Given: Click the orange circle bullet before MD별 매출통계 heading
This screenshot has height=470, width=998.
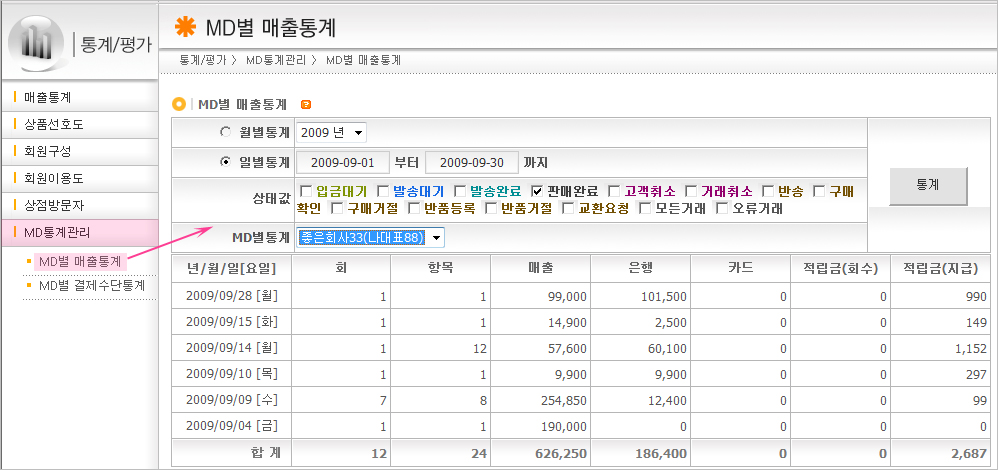Looking at the screenshot, I should tap(179, 104).
